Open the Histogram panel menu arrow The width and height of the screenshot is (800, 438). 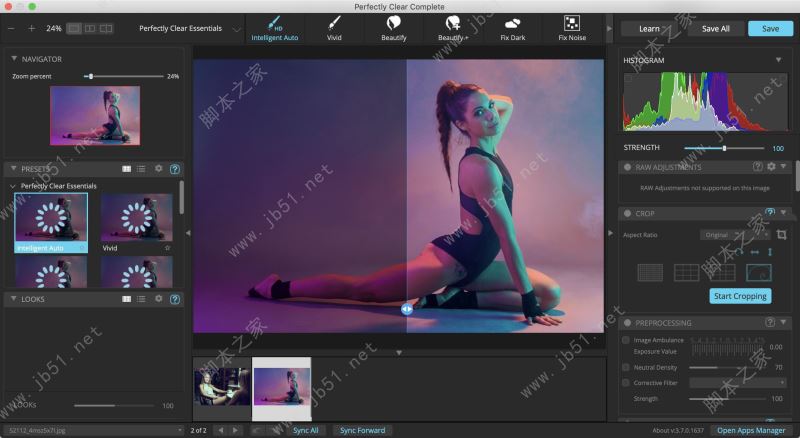[x=779, y=60]
